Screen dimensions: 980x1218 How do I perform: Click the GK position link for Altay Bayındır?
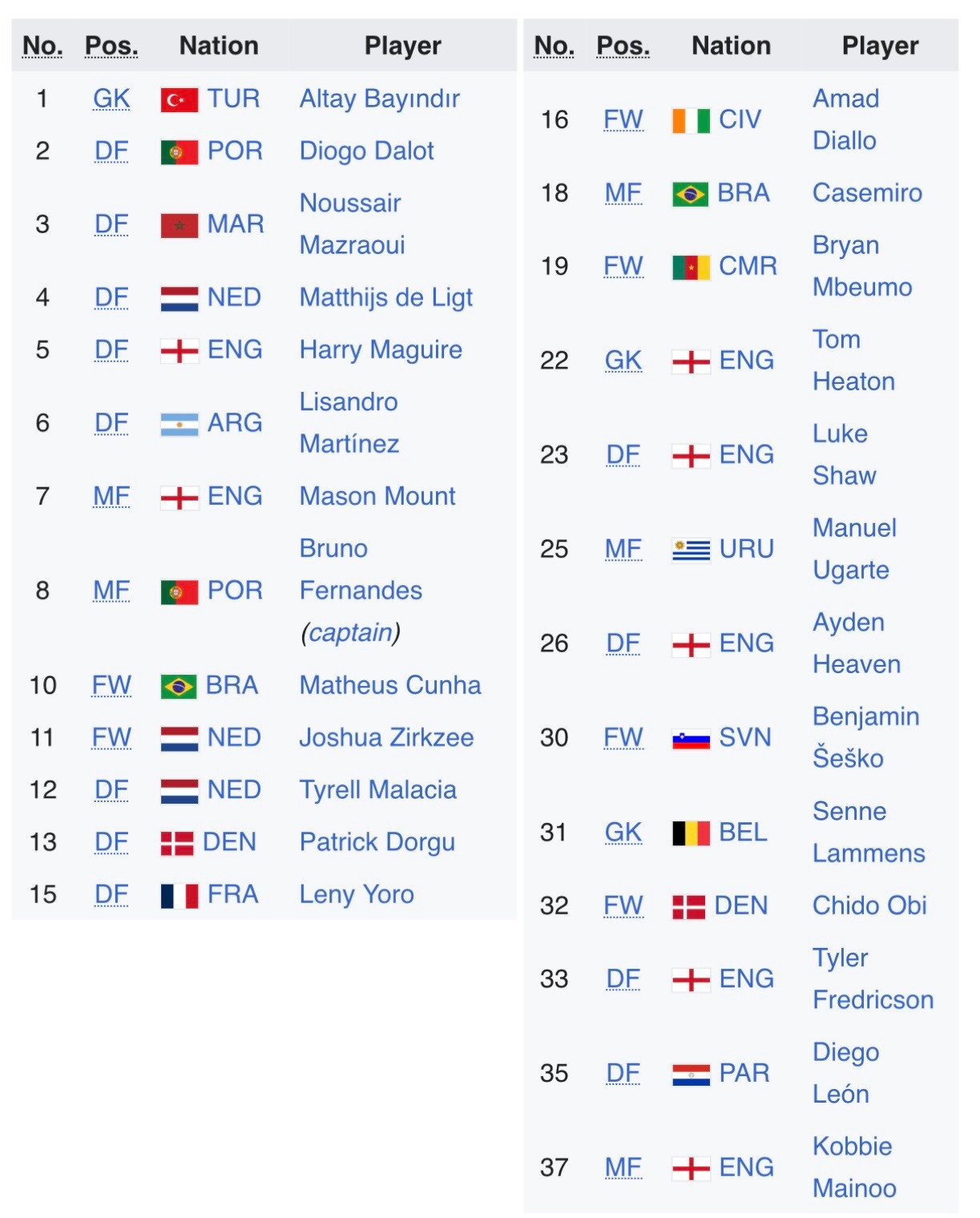[111, 99]
